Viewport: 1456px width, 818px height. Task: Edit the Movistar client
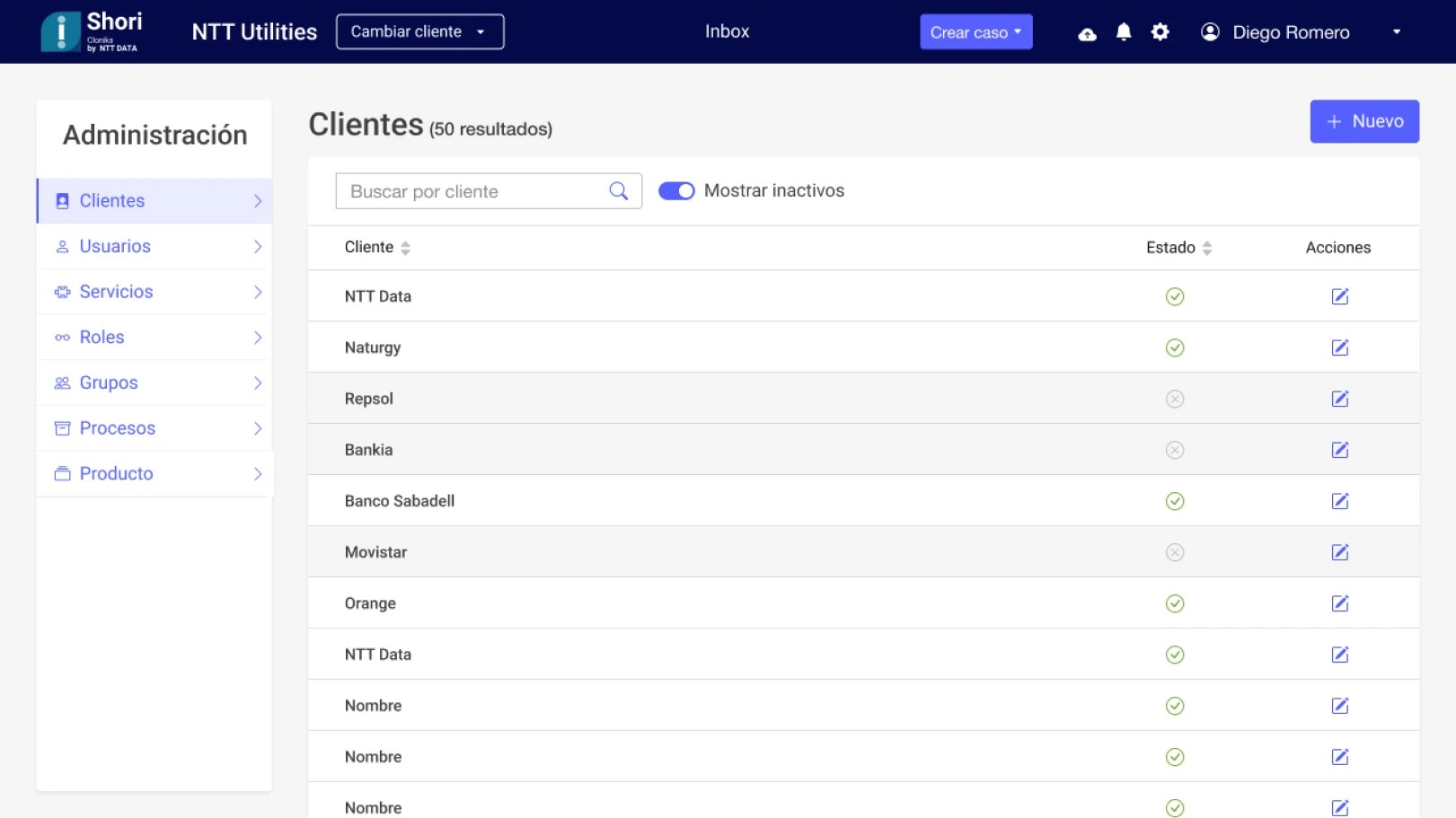click(1339, 552)
